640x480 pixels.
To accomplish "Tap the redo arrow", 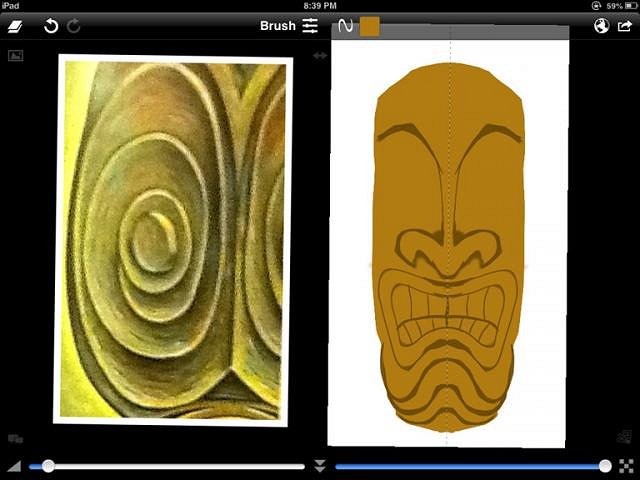I will (x=74, y=26).
